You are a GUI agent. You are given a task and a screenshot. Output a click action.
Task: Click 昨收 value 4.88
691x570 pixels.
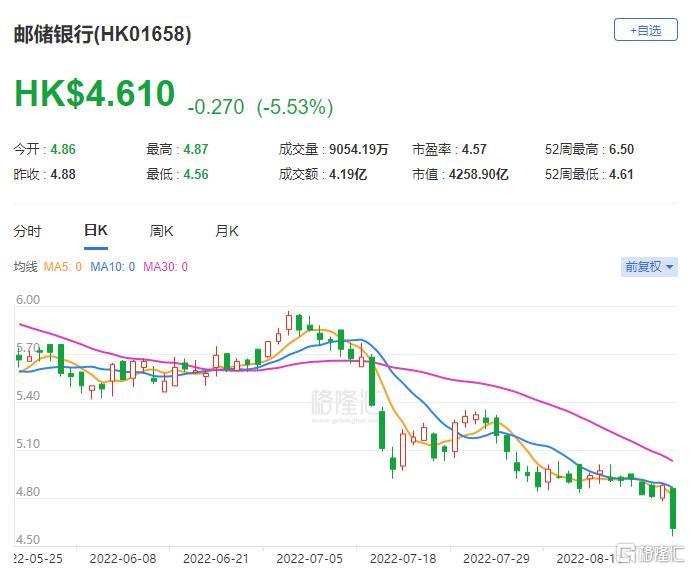coord(63,175)
